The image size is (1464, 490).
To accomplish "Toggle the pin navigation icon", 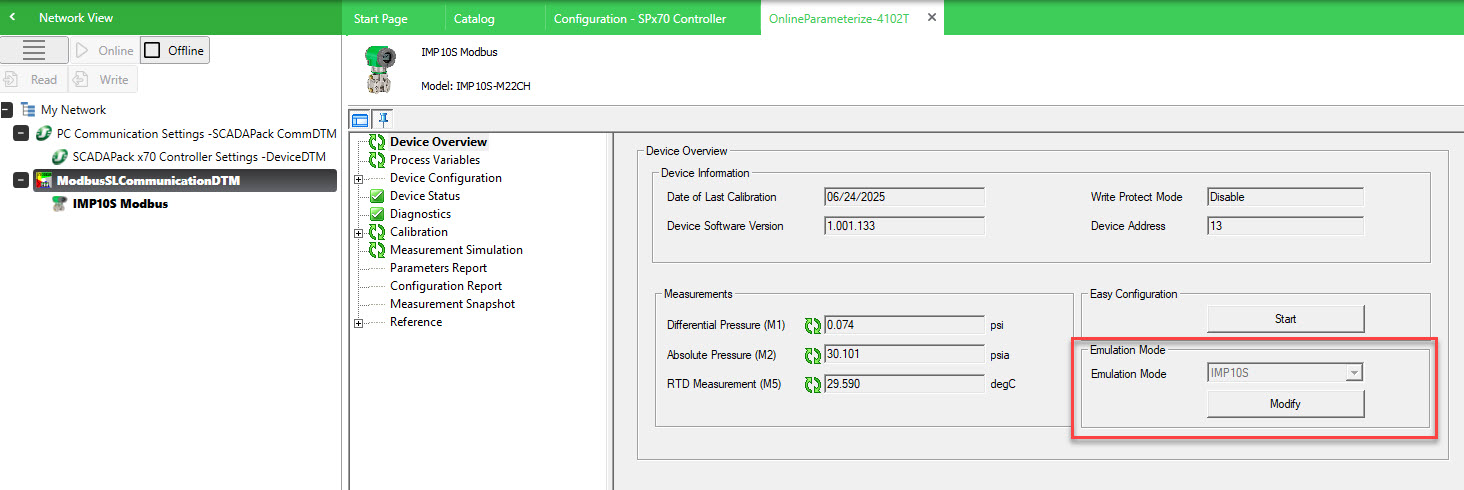I will (382, 119).
